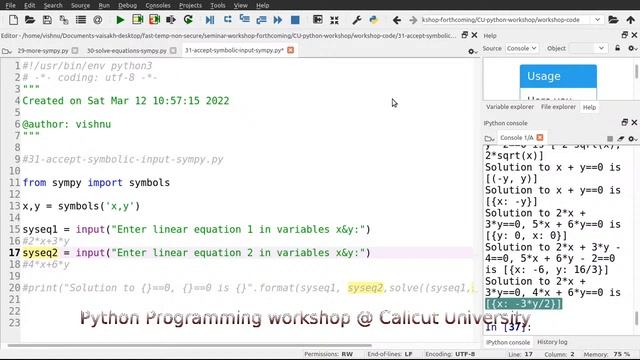Open the Consoles menu
The height and width of the screenshot is (360, 640).
(158, 5)
